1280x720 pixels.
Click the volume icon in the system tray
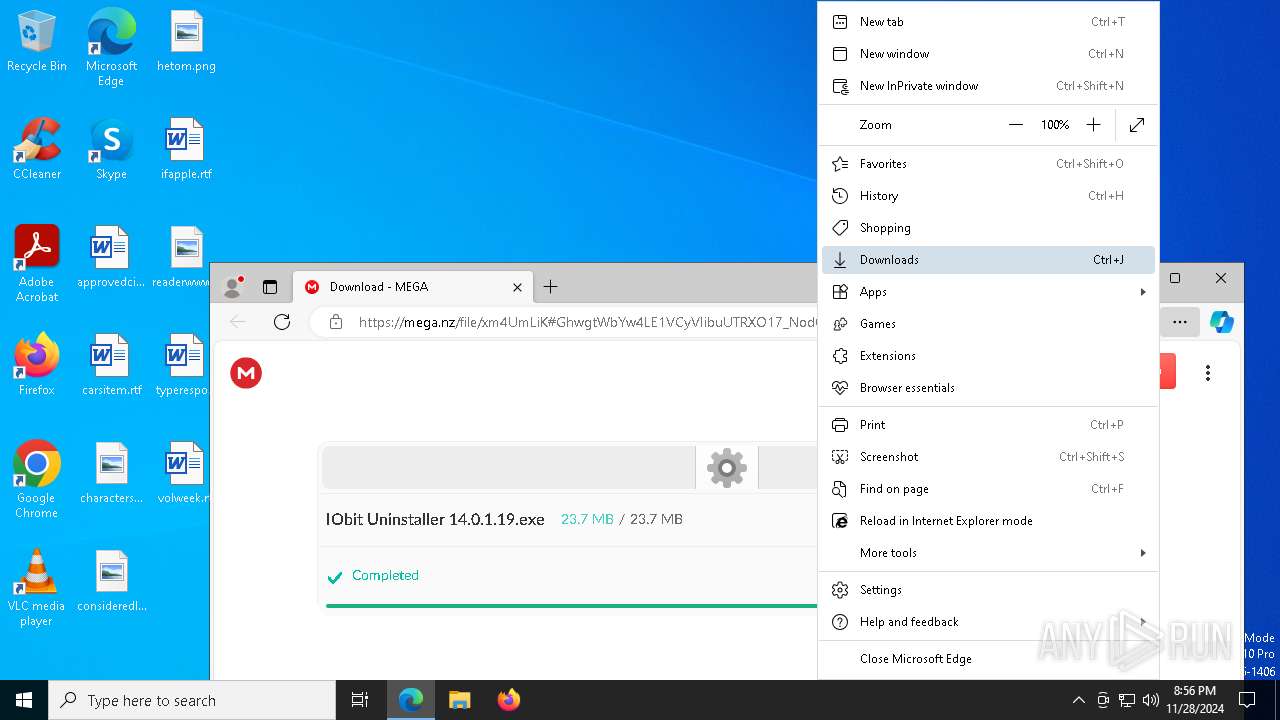pyautogui.click(x=1151, y=700)
